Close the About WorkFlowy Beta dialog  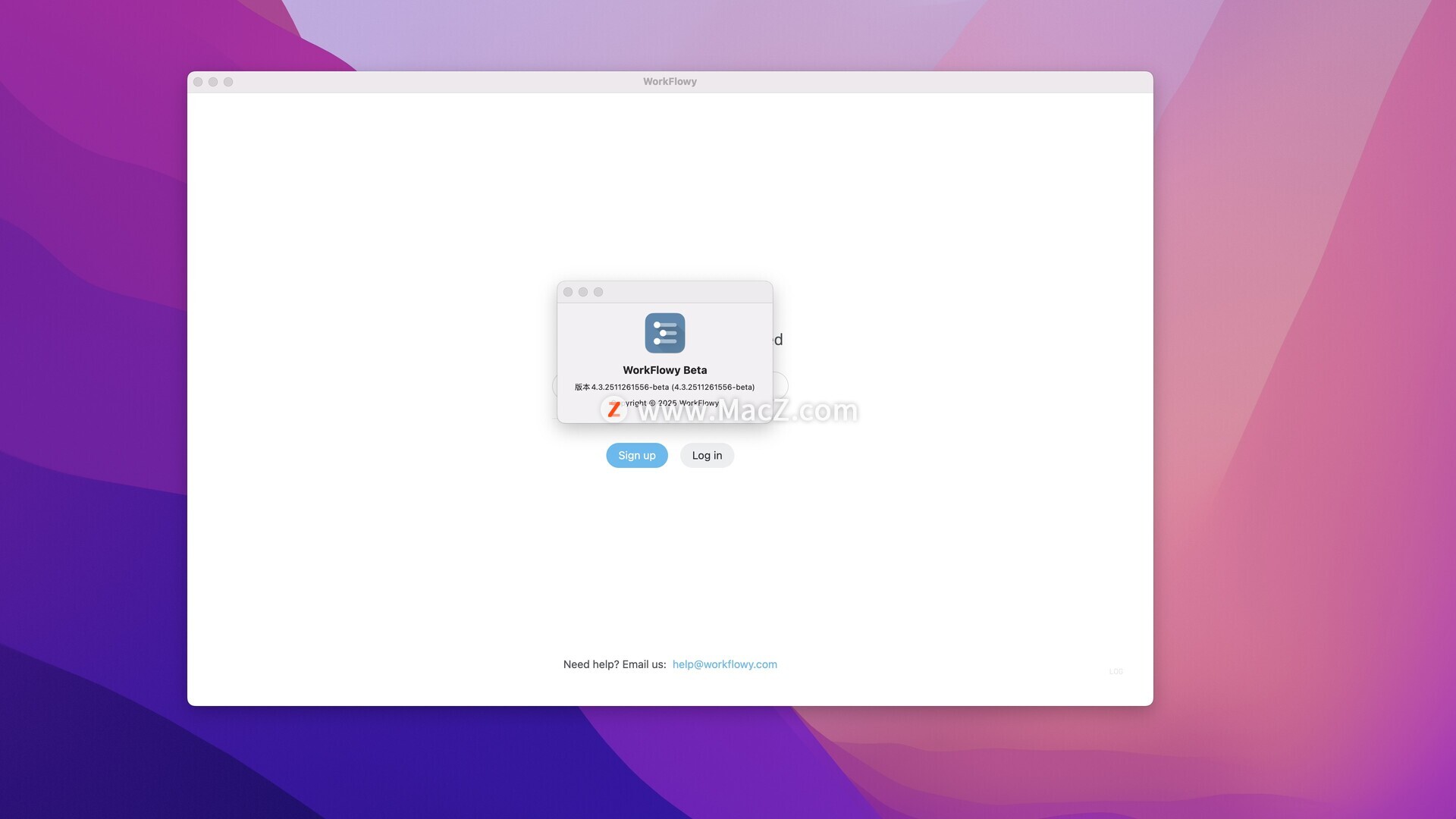[568, 292]
